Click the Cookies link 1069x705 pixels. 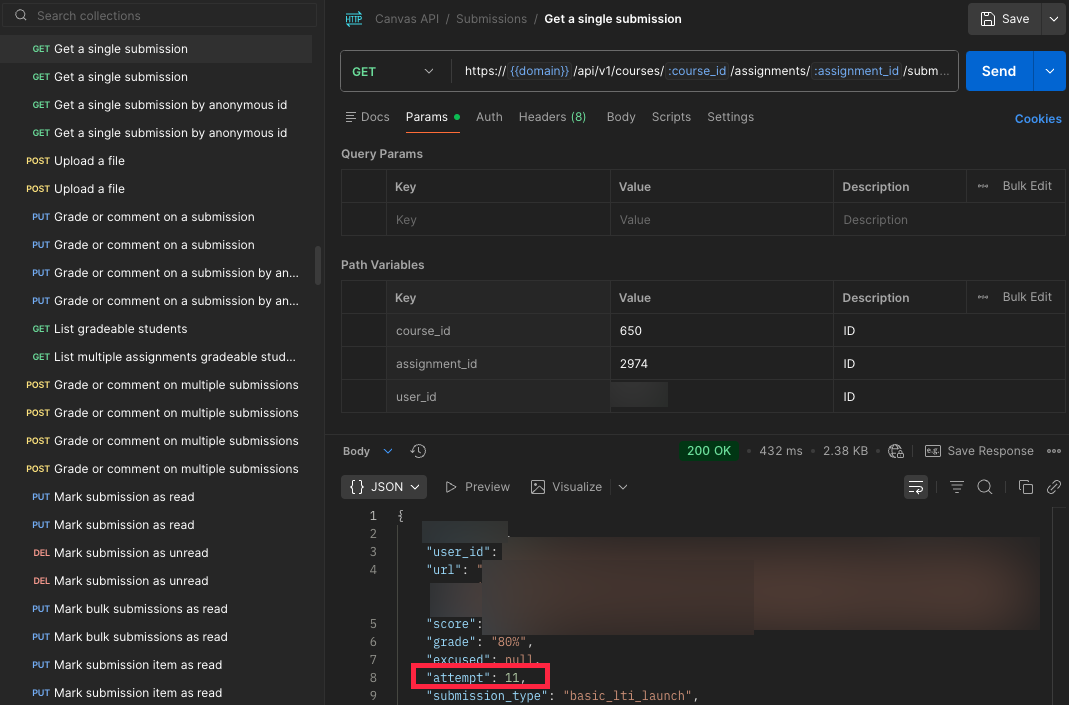coord(1038,119)
